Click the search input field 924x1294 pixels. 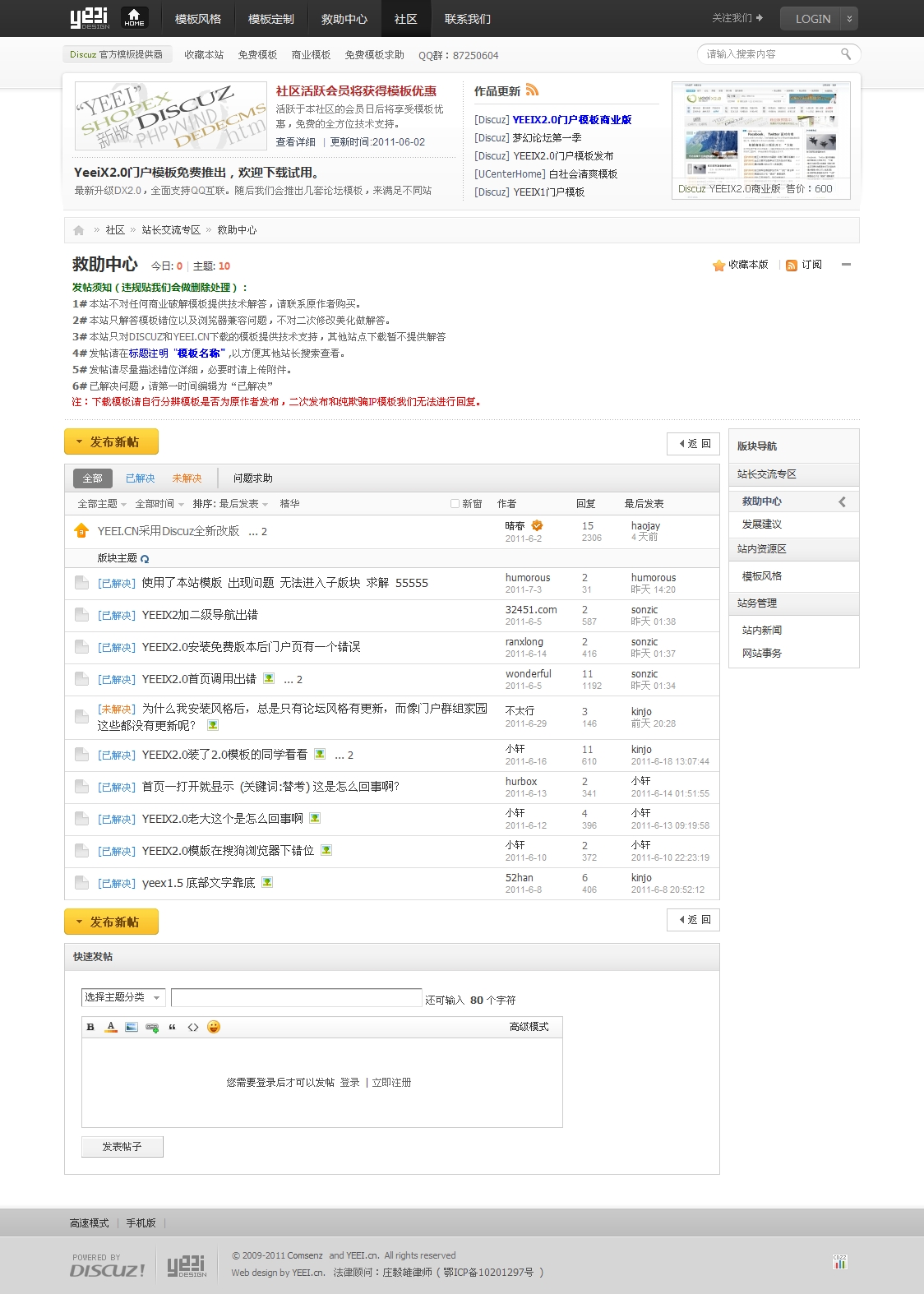(x=771, y=54)
